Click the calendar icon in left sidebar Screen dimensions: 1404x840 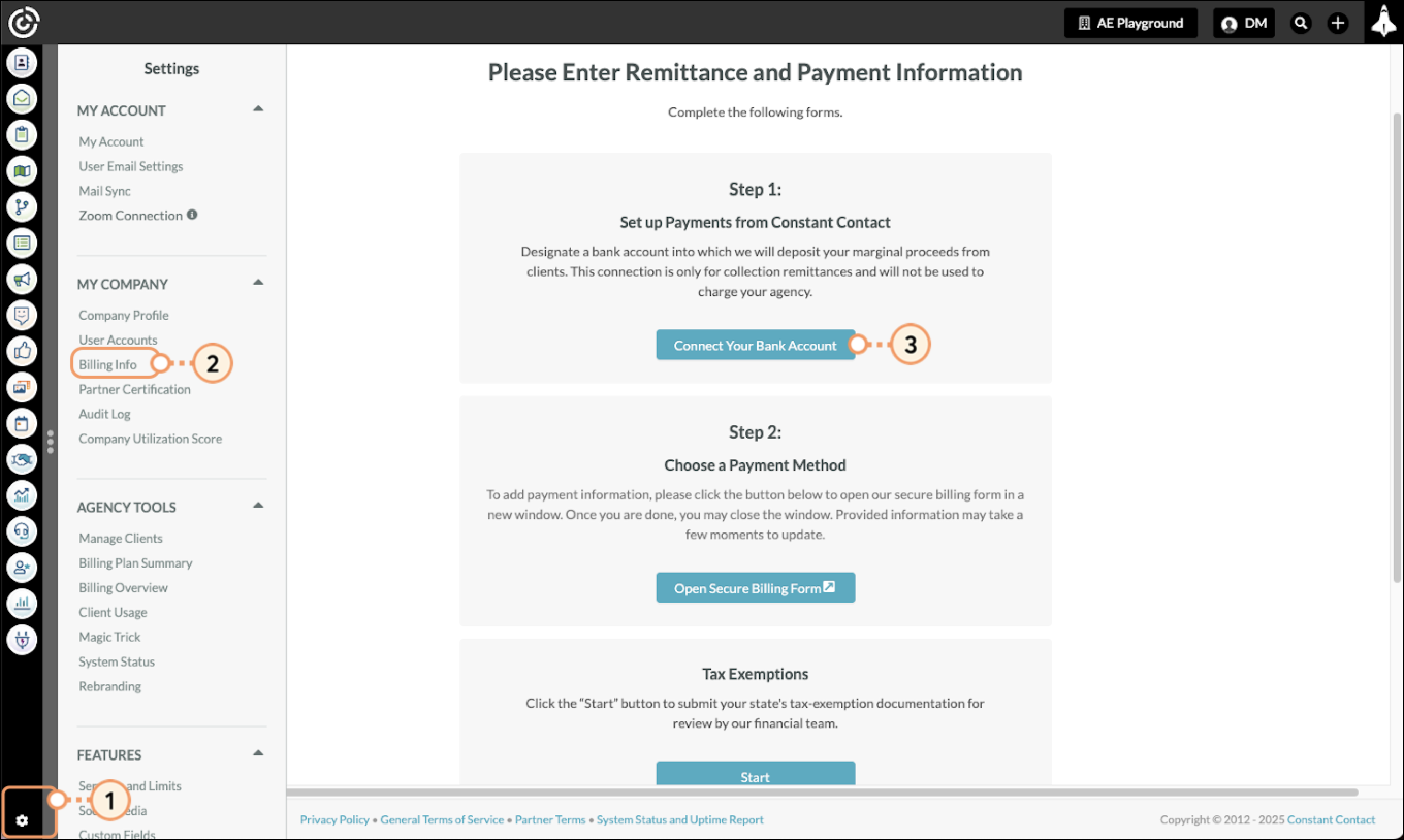22,424
